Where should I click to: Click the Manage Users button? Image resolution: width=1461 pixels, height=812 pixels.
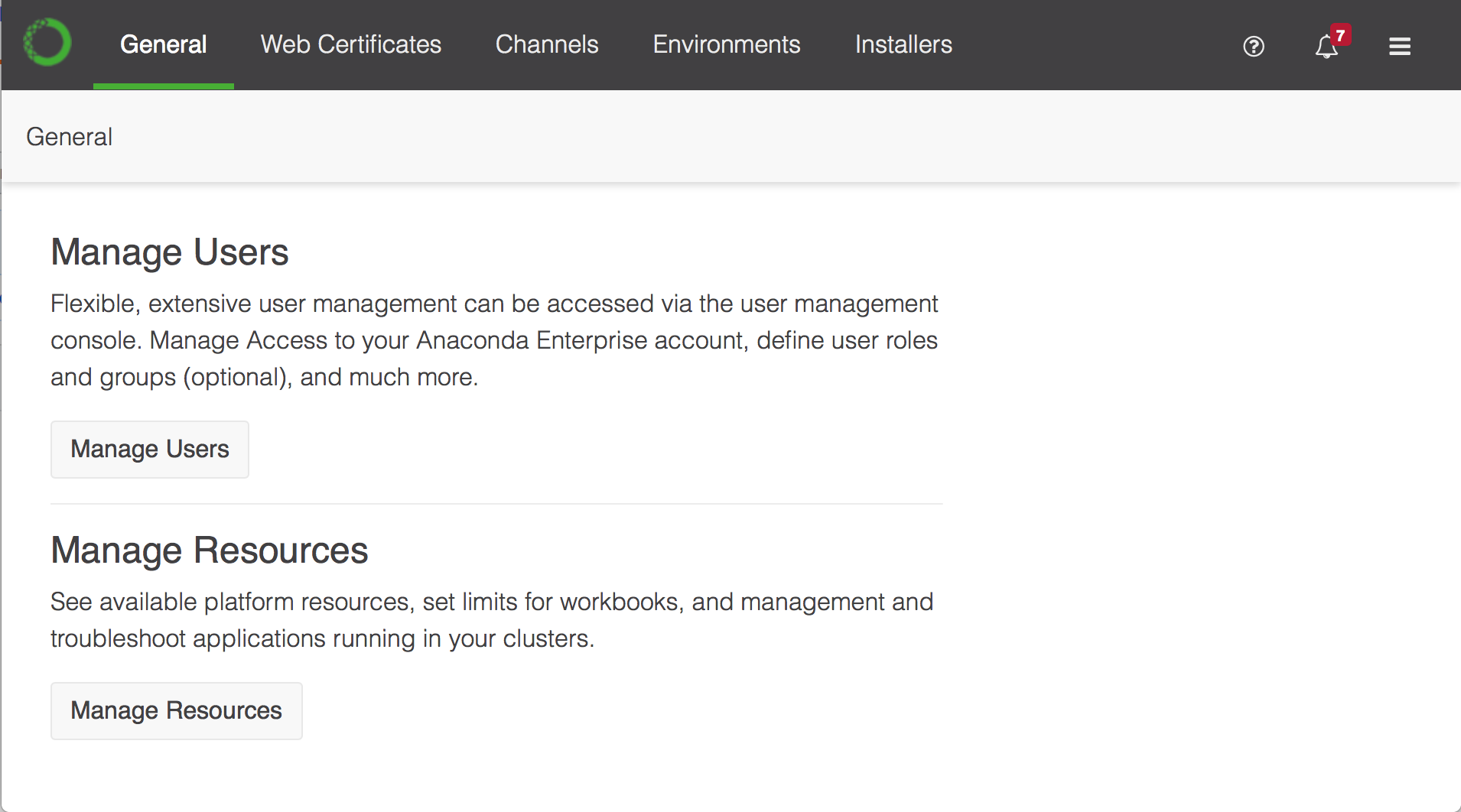[150, 450]
